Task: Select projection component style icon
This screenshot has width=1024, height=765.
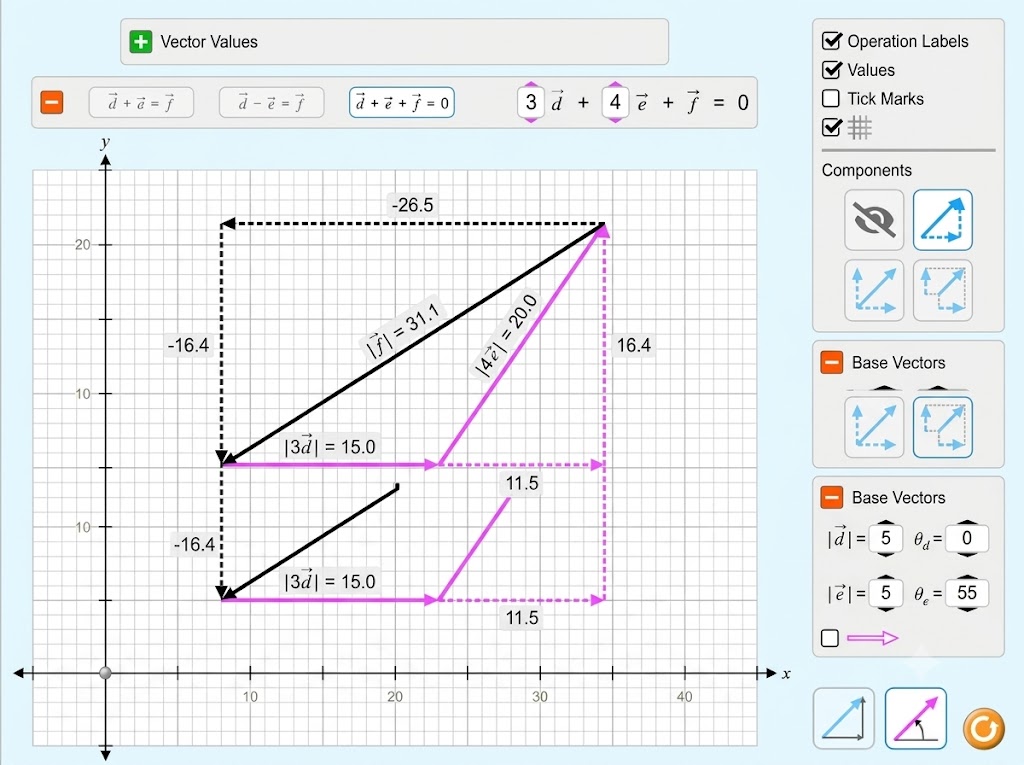Action: 942,290
